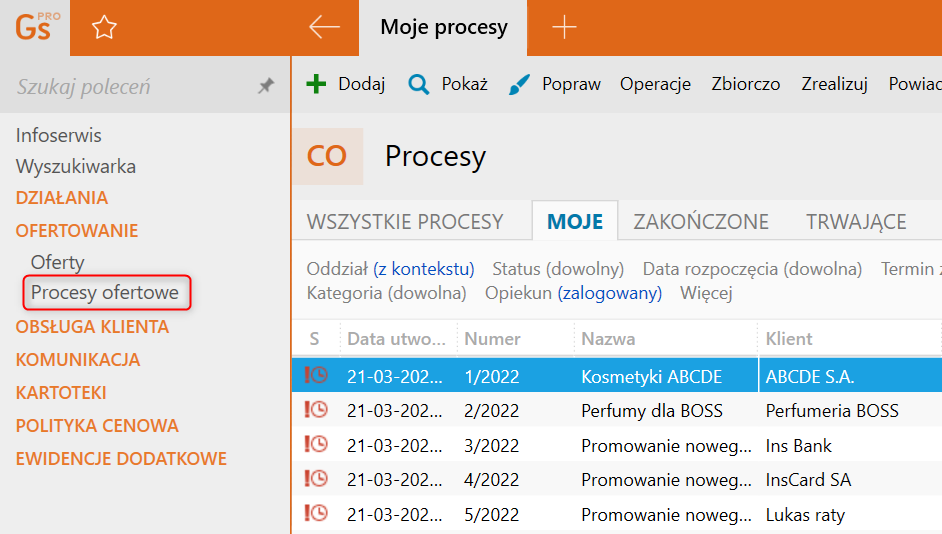Expand the DZIAŁANIA menu section
The width and height of the screenshot is (942, 534).
click(x=62, y=198)
